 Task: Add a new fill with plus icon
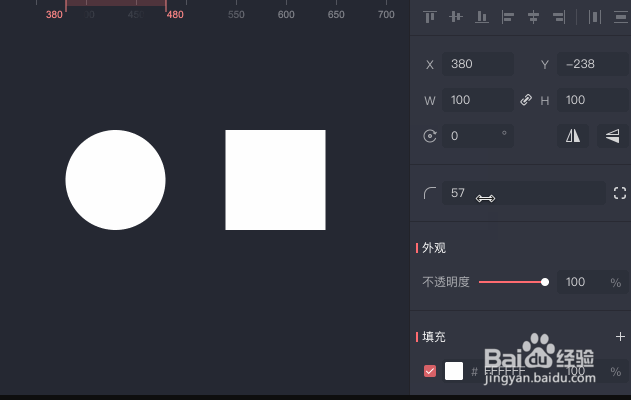pos(620,336)
